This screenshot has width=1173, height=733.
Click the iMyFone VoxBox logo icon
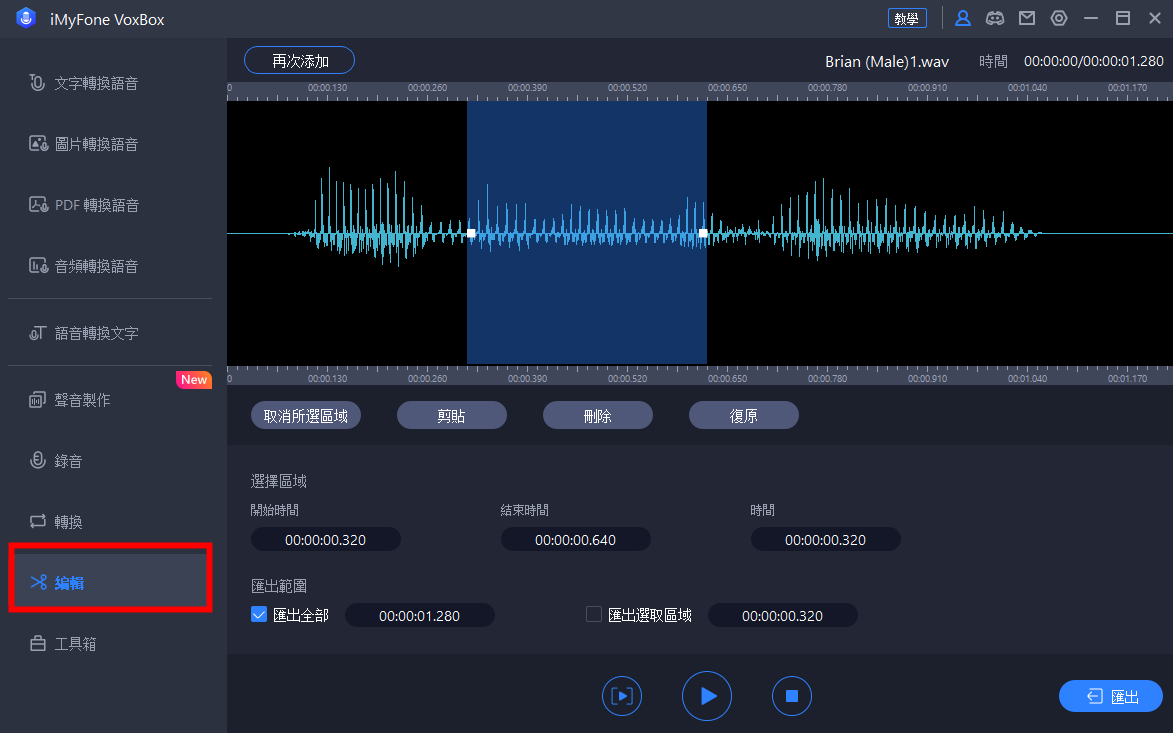(26, 18)
